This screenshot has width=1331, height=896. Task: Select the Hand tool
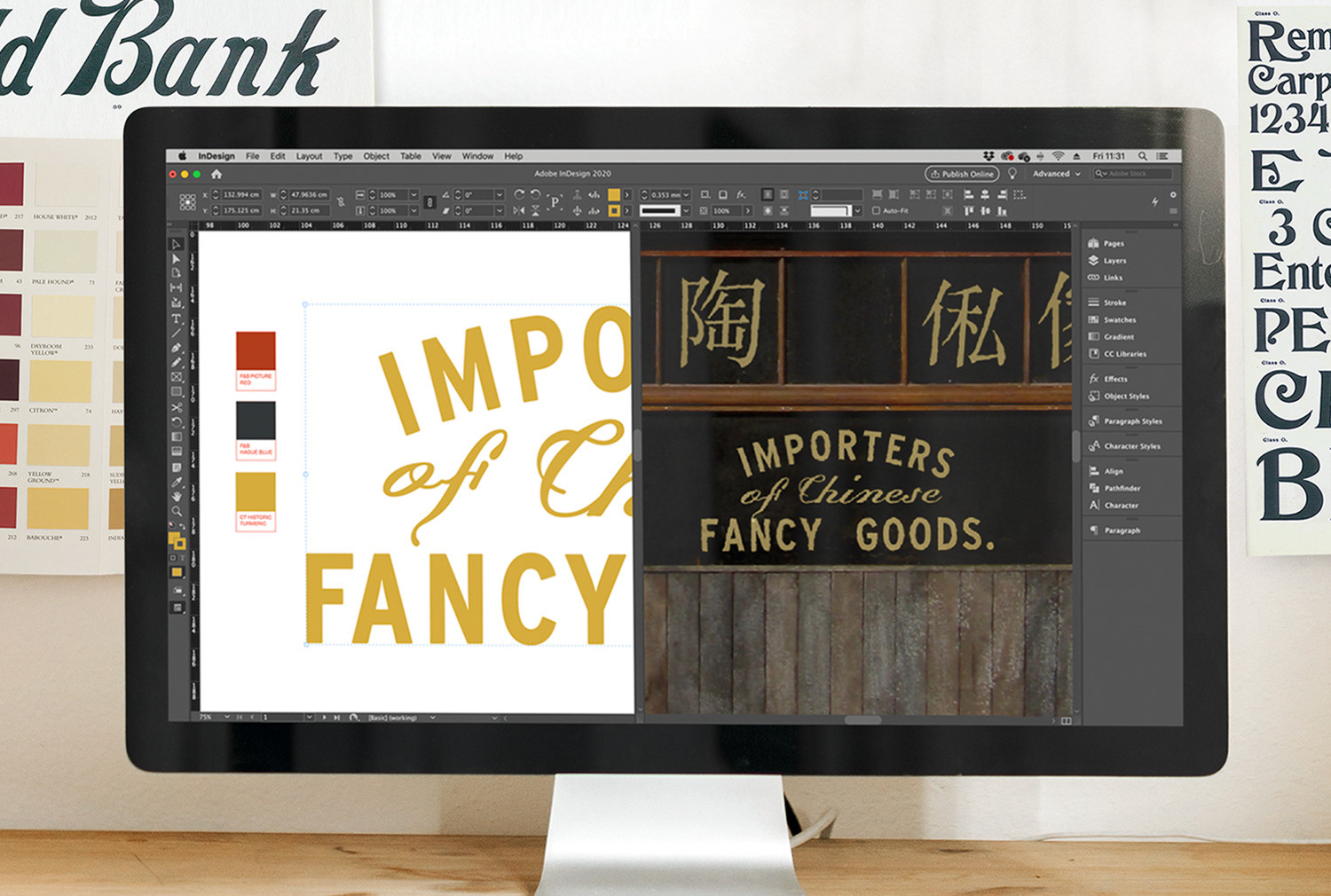pos(177,497)
